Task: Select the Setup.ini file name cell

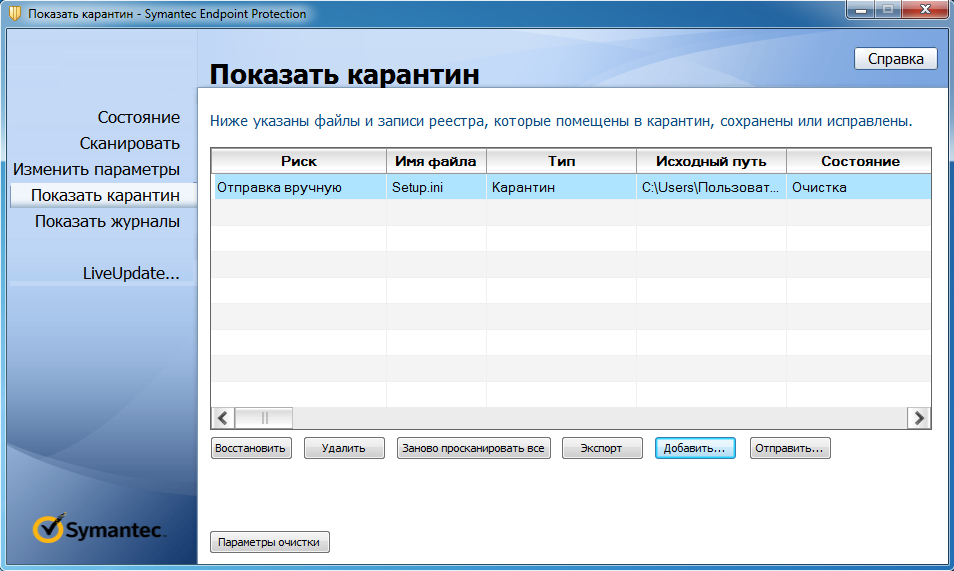Action: [x=436, y=187]
